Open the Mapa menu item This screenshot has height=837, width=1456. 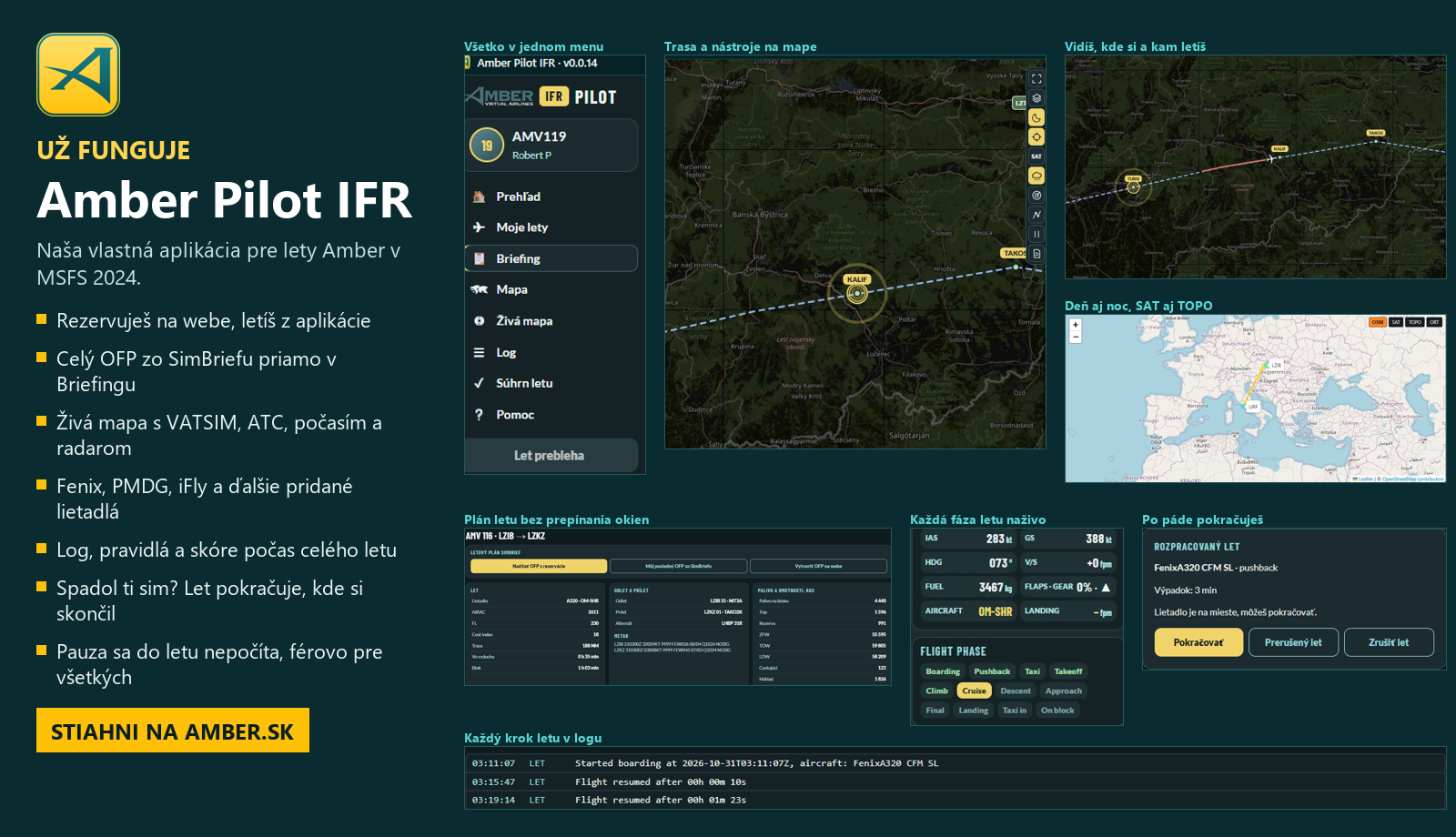pyautogui.click(x=551, y=289)
